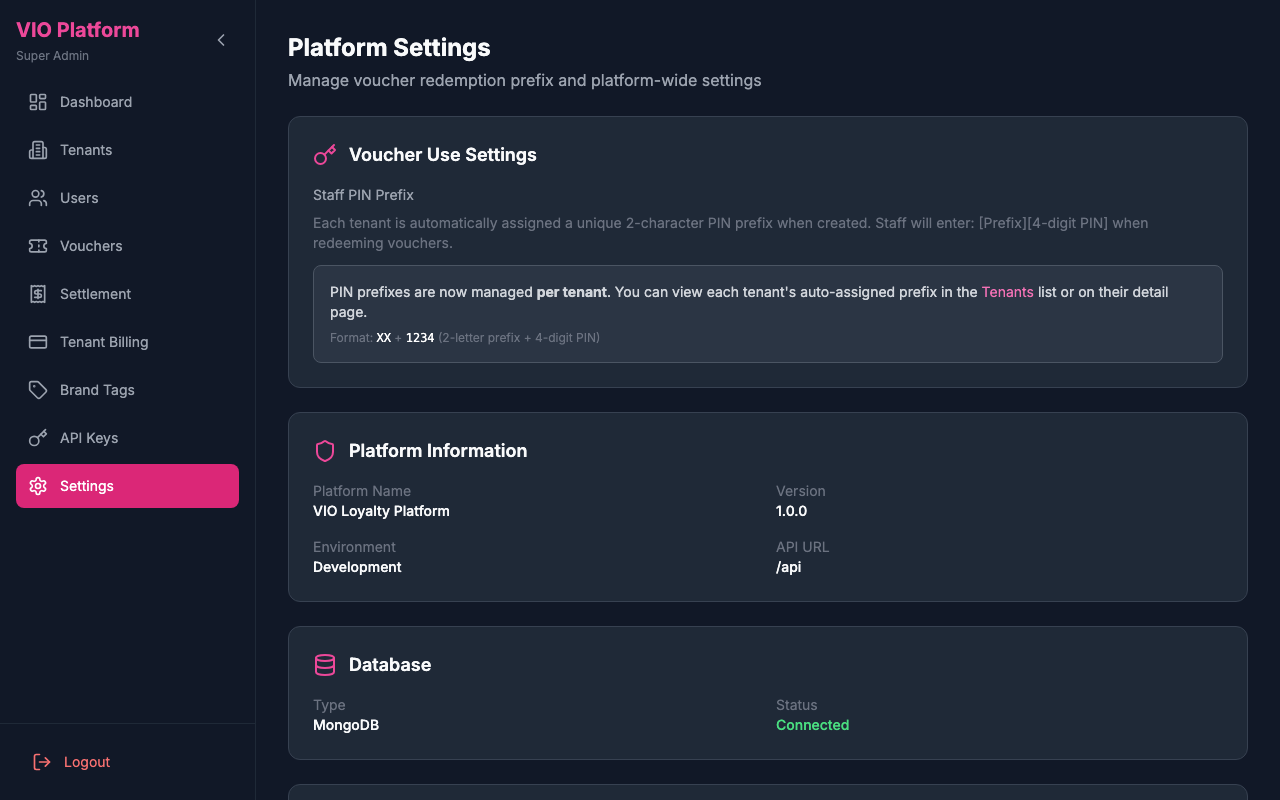Viewport: 1280px width, 800px height.
Task: Collapse the sidebar with the chevron
Action: click(221, 40)
